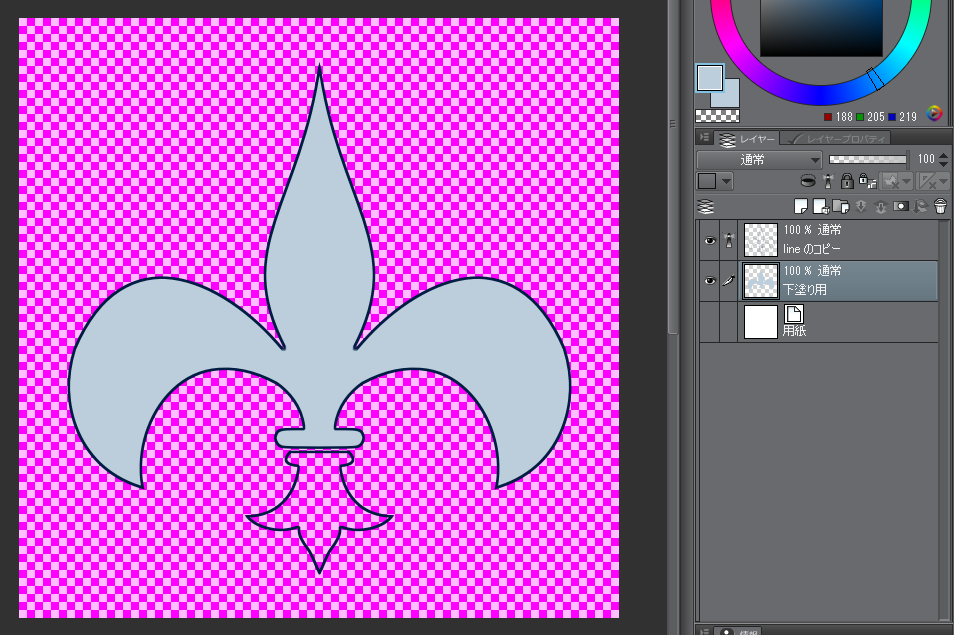954x635 pixels.
Task: Select the sub drawing color swatch
Action: [730, 97]
